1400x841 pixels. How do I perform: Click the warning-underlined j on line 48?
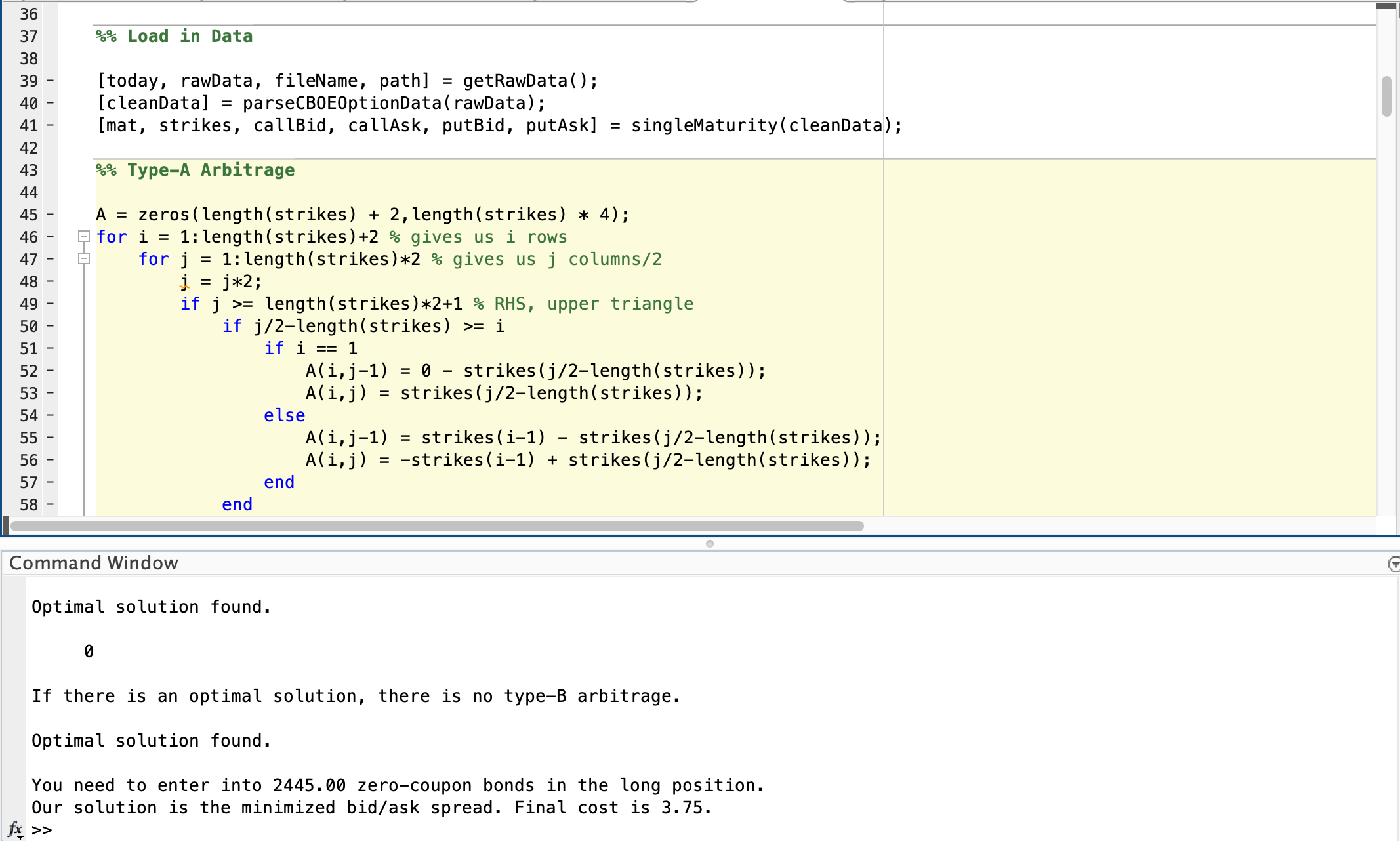coord(185,282)
